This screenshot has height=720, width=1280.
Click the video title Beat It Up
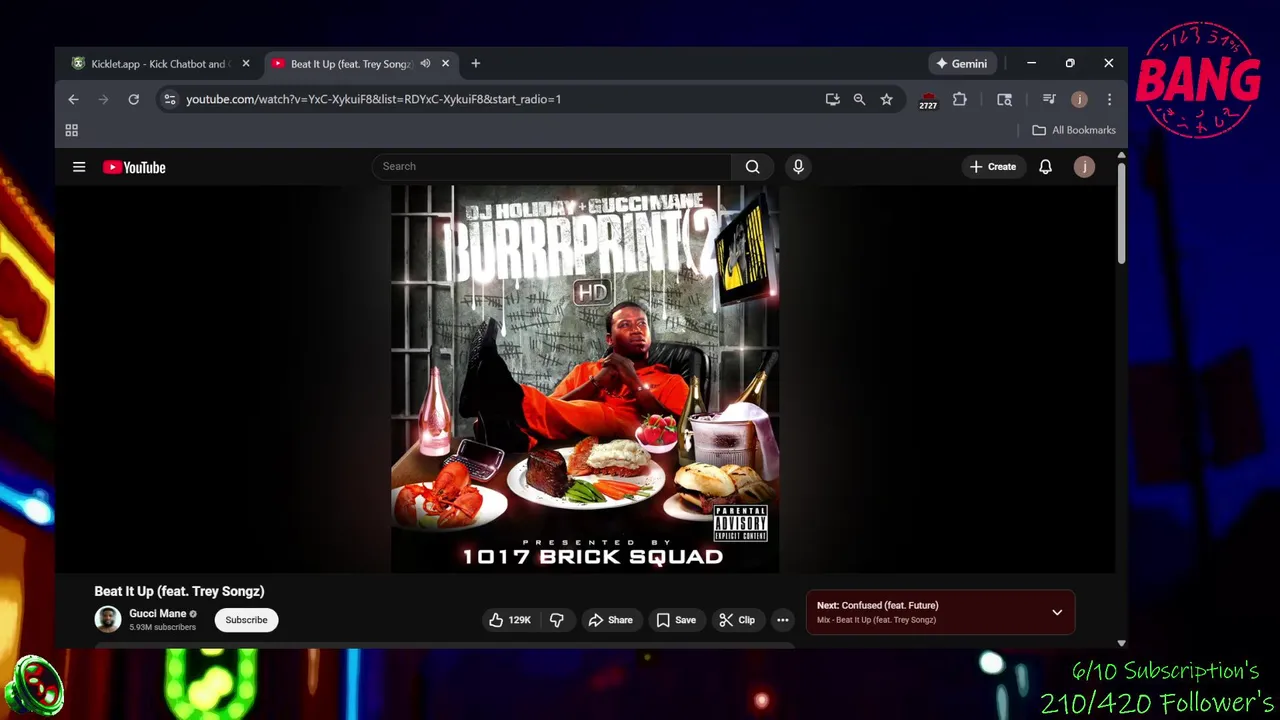(x=179, y=591)
